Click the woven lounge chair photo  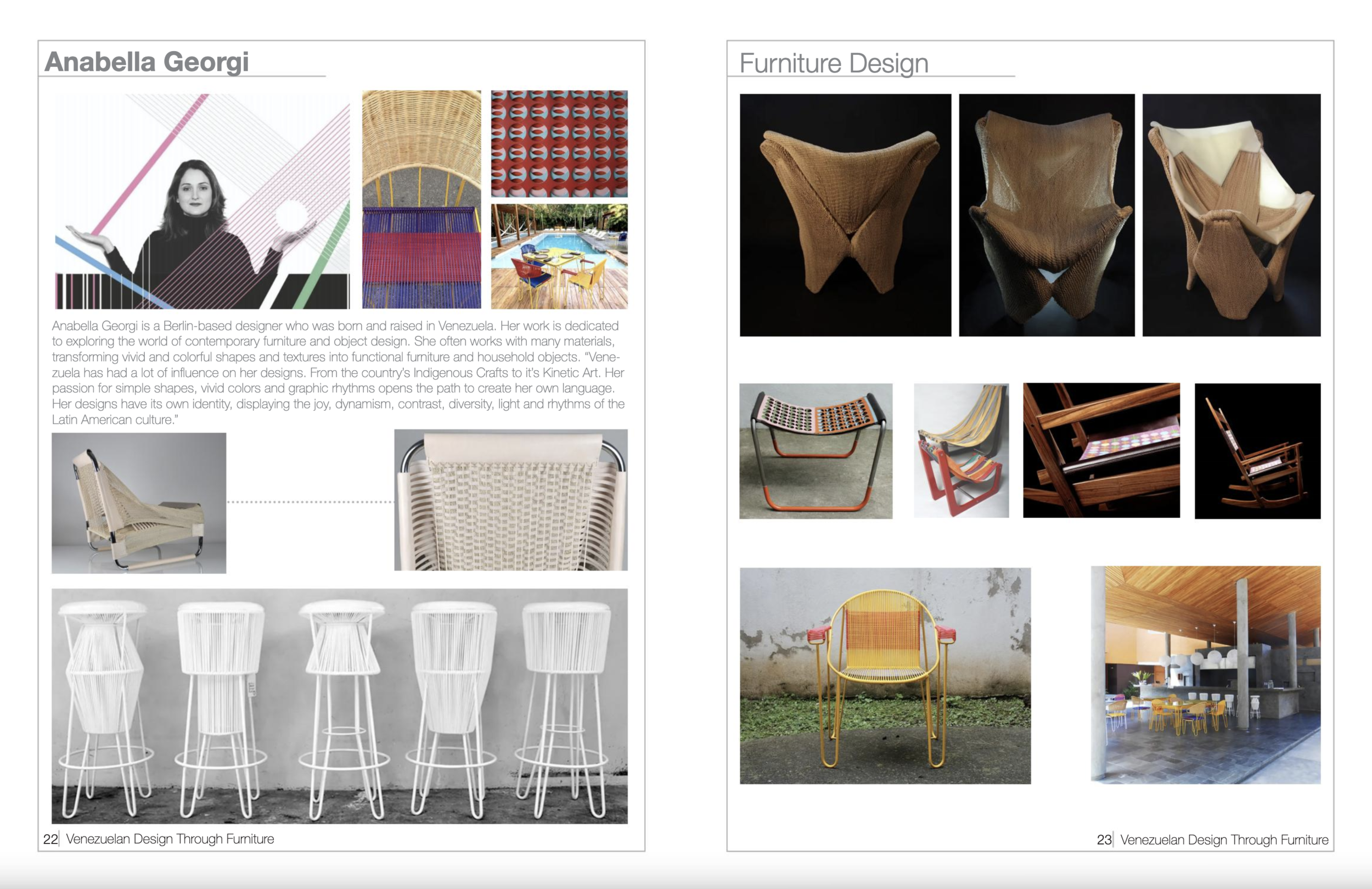pyautogui.click(x=139, y=502)
